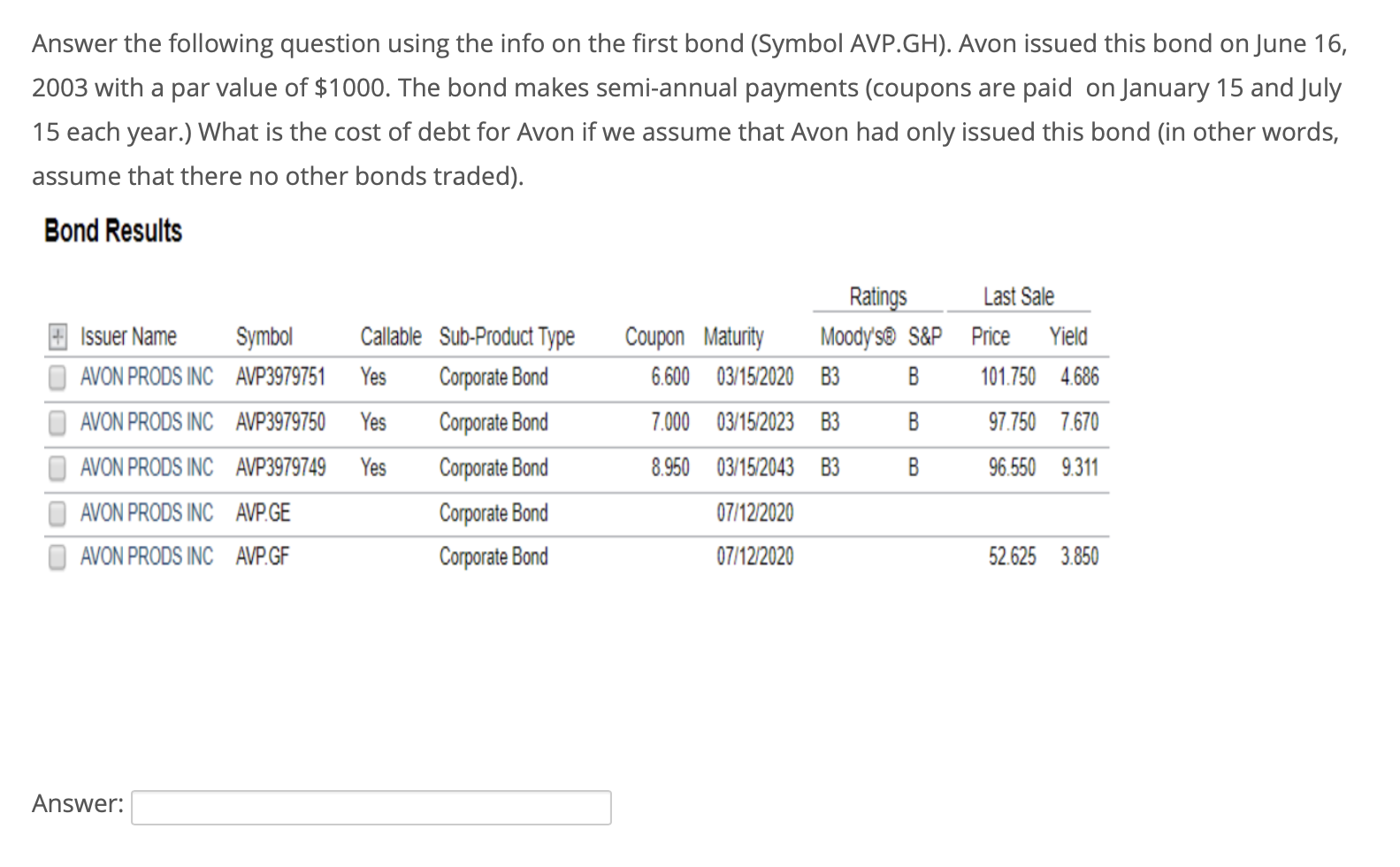1400x867 pixels.
Task: Click the Moody's B3 rating for AVP3979750
Action: click(x=830, y=422)
